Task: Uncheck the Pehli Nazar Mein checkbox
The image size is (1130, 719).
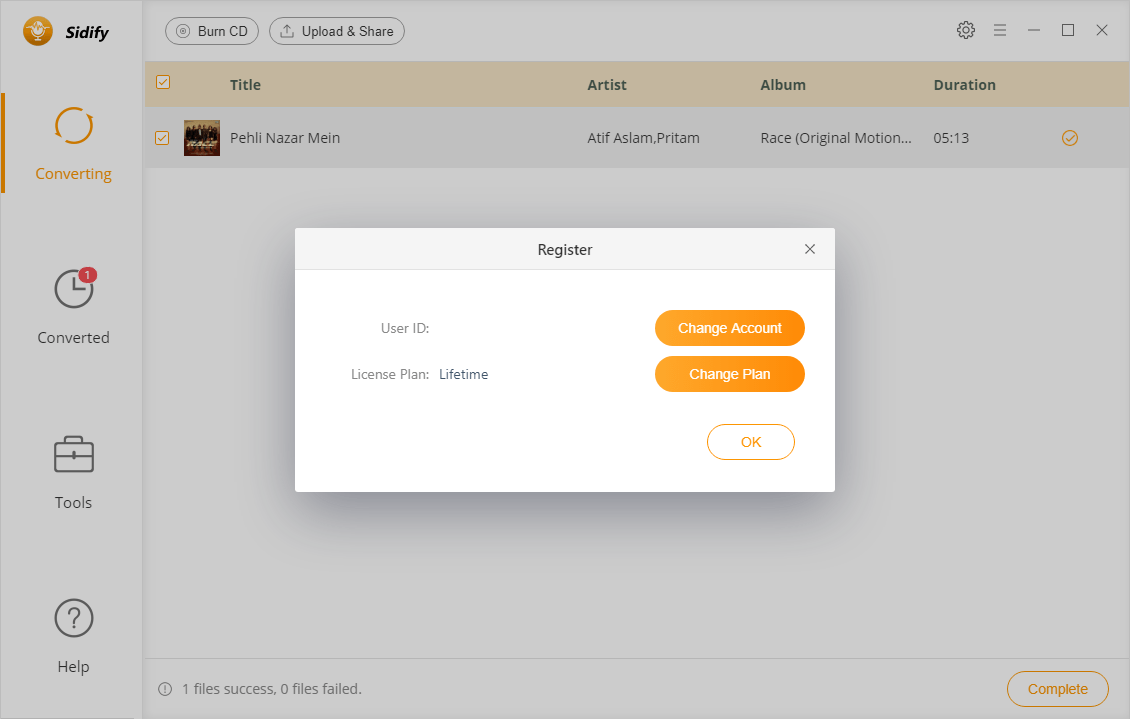Action: click(162, 138)
